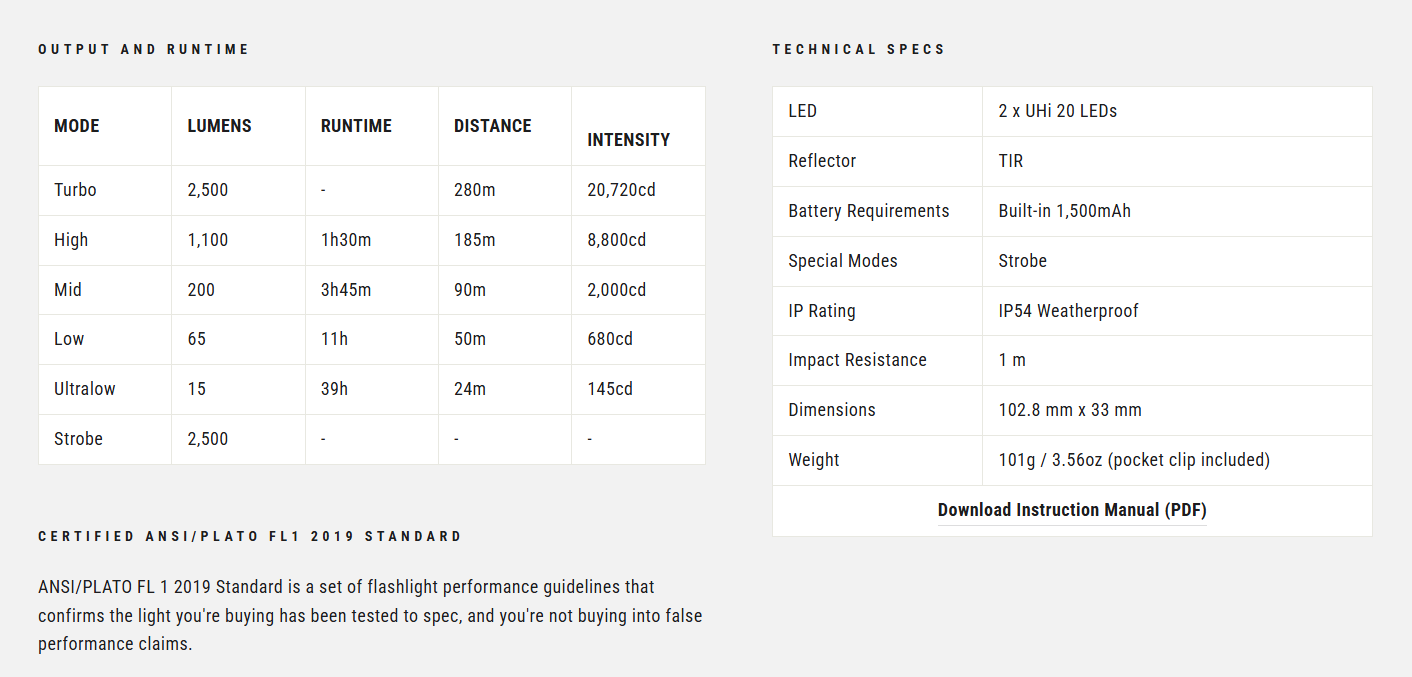This screenshot has height=677, width=1412.
Task: Select the MODE column header
Action: tap(77, 126)
